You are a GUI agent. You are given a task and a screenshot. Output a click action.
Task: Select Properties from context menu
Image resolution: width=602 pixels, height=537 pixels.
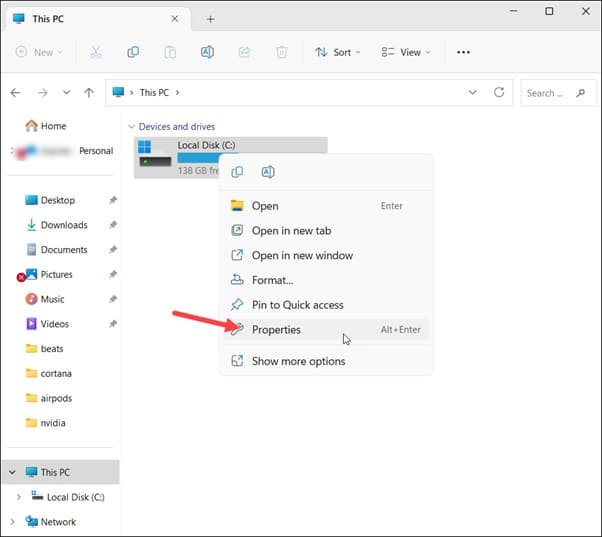(x=326, y=329)
